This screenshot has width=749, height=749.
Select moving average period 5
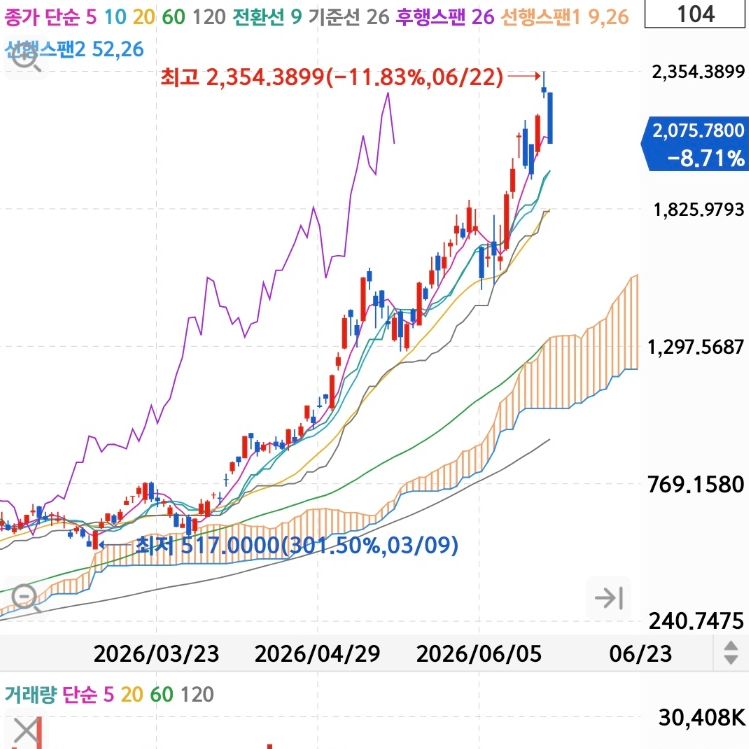pos(91,17)
